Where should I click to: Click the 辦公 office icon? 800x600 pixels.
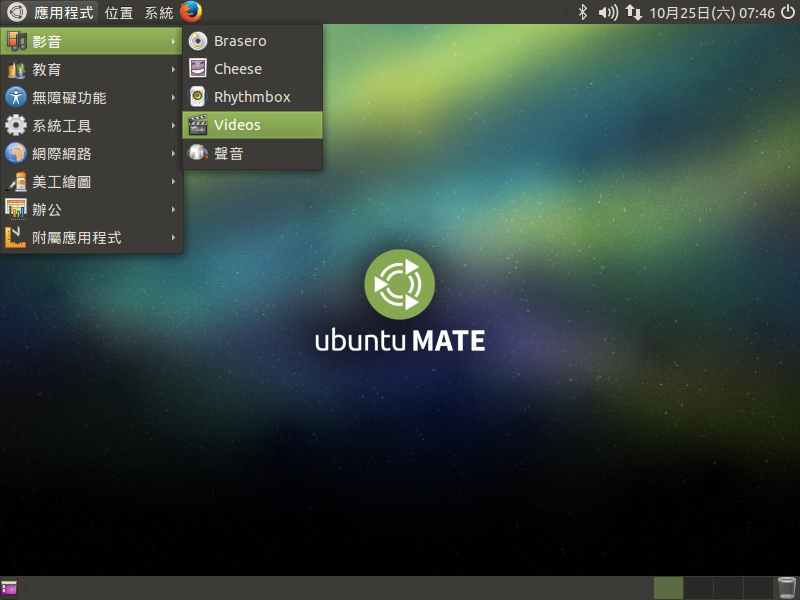click(16, 209)
